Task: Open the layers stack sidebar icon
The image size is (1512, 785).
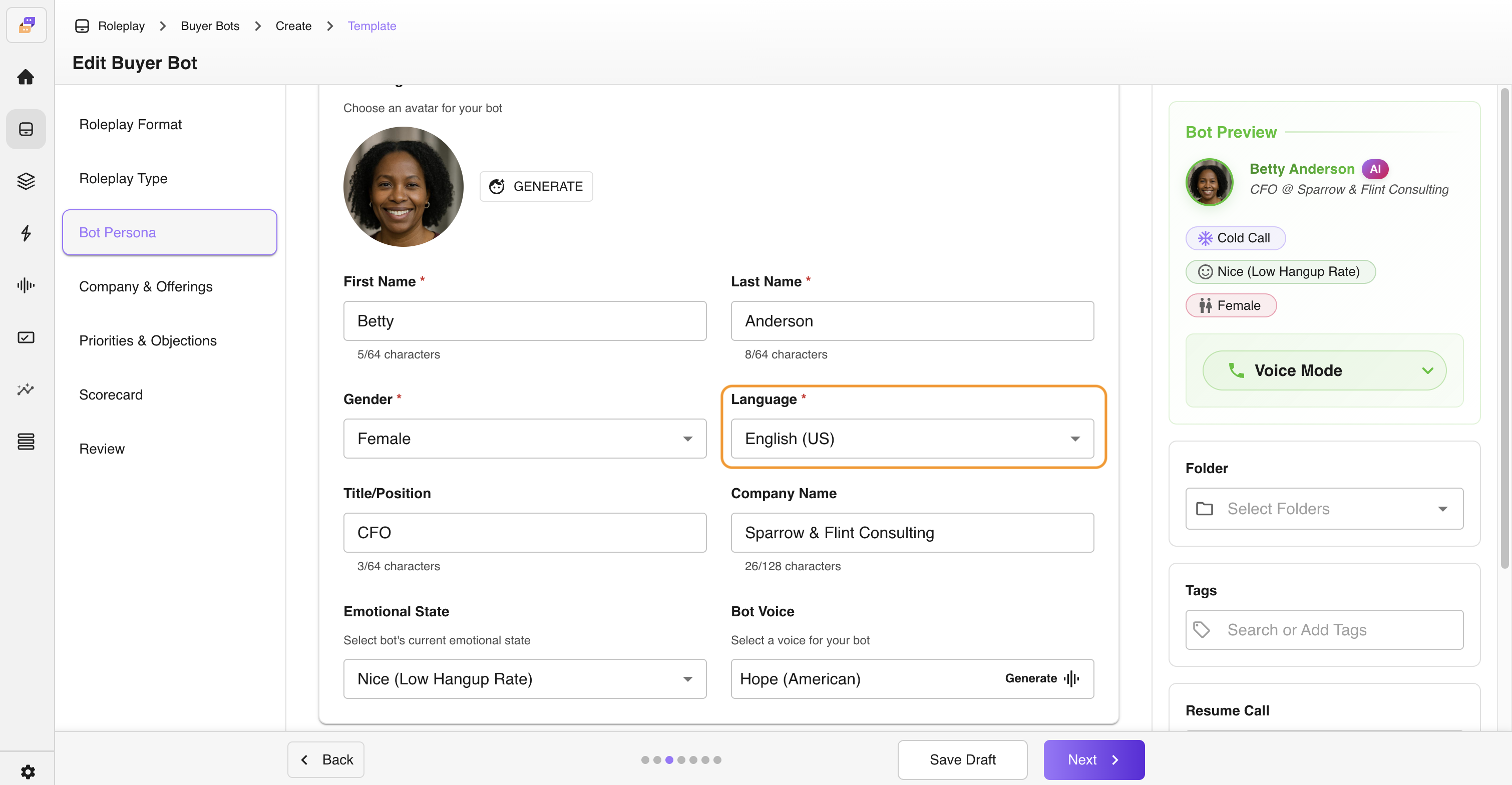Action: 26,181
